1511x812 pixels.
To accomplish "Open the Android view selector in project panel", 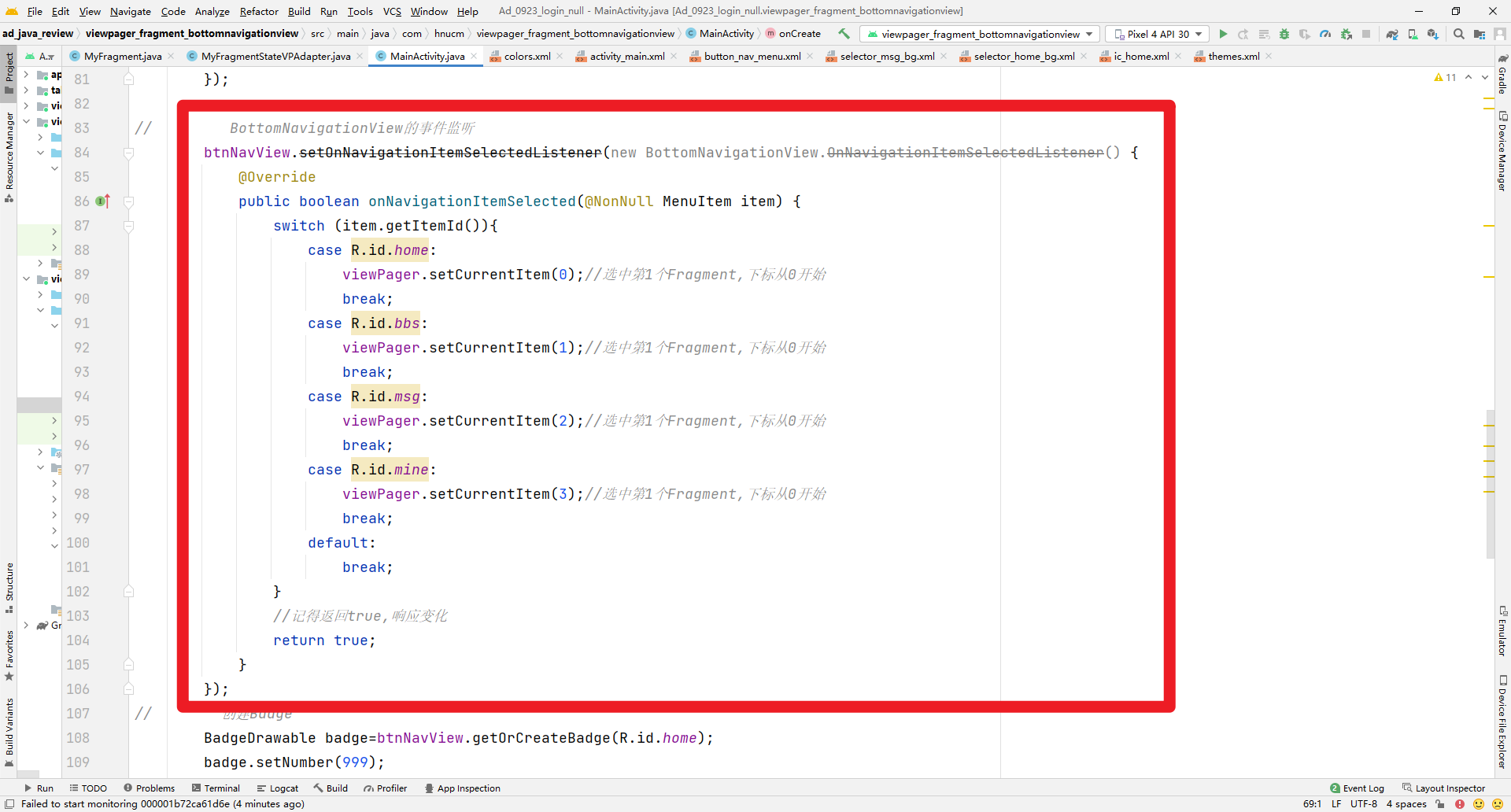I will pos(41,56).
